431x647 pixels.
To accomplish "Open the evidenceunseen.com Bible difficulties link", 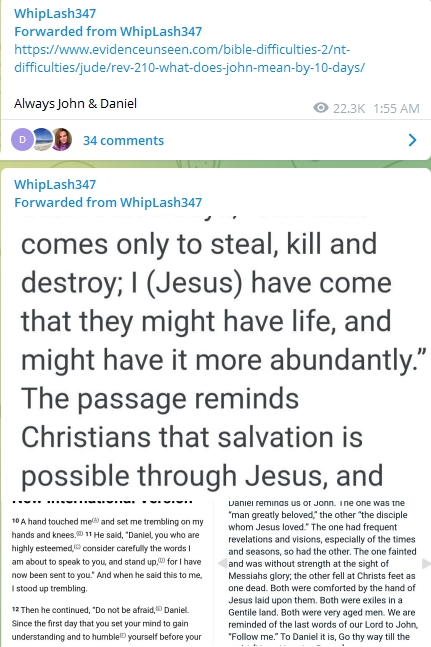I will tap(189, 58).
